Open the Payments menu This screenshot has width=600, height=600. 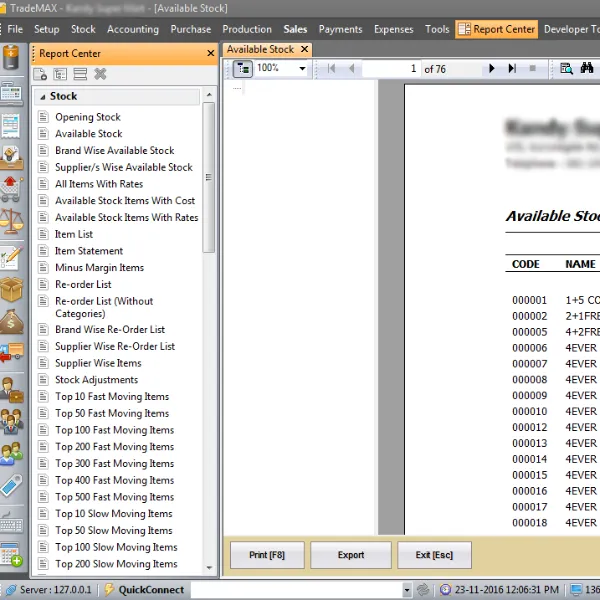(x=340, y=29)
